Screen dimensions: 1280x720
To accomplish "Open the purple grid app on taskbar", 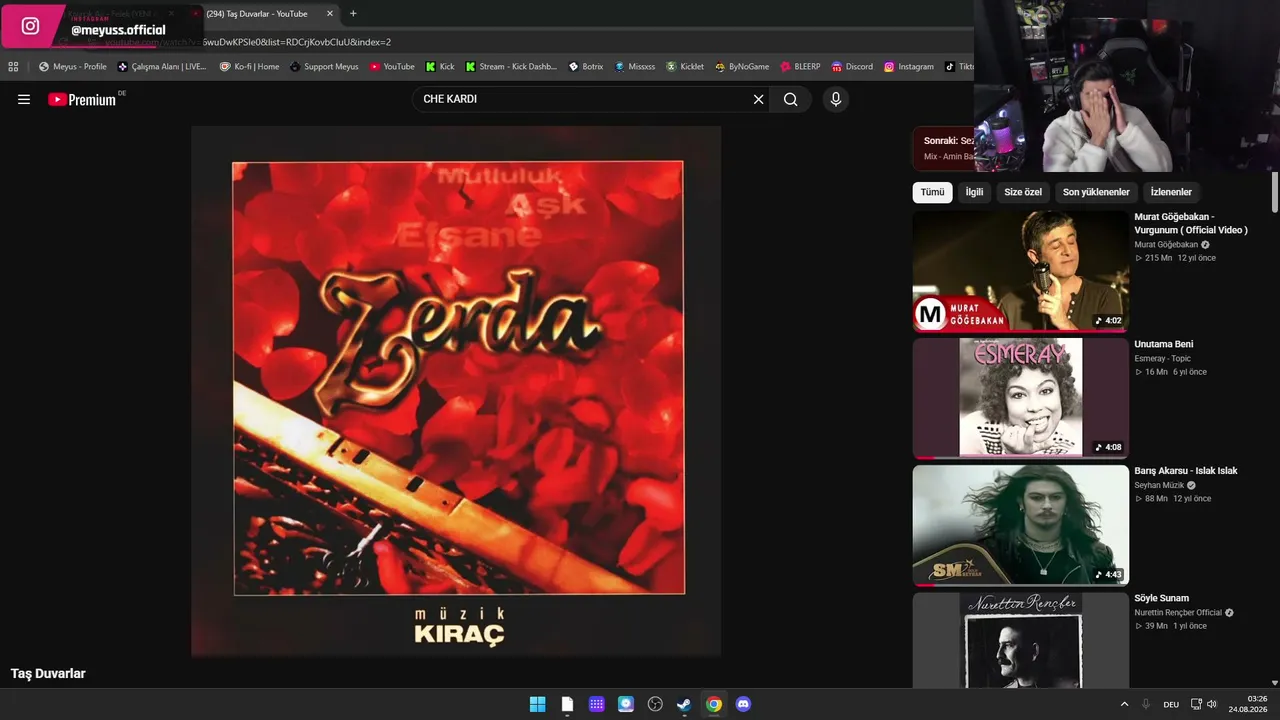I will [x=597, y=704].
